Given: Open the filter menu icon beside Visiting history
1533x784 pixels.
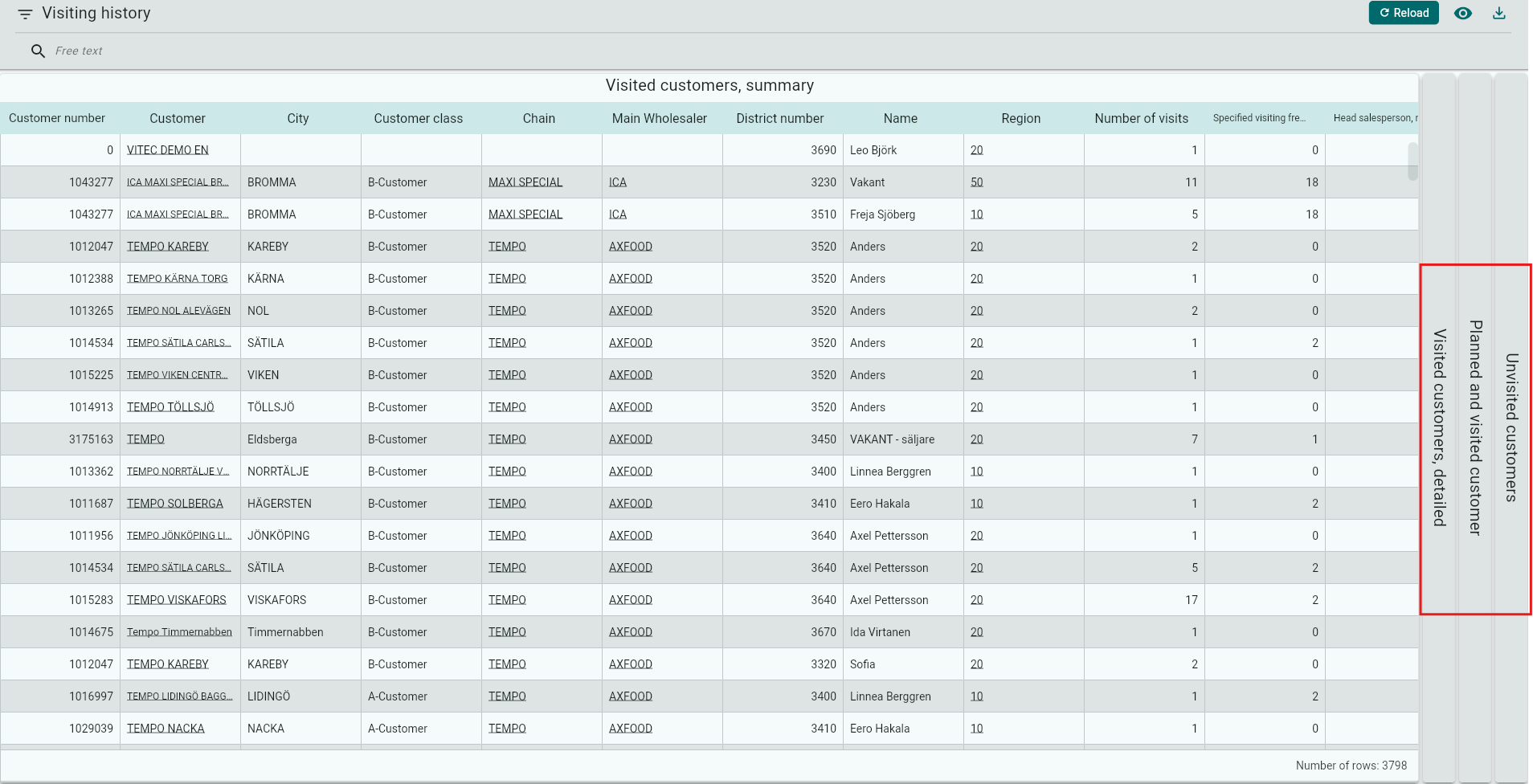Looking at the screenshot, I should click(25, 14).
